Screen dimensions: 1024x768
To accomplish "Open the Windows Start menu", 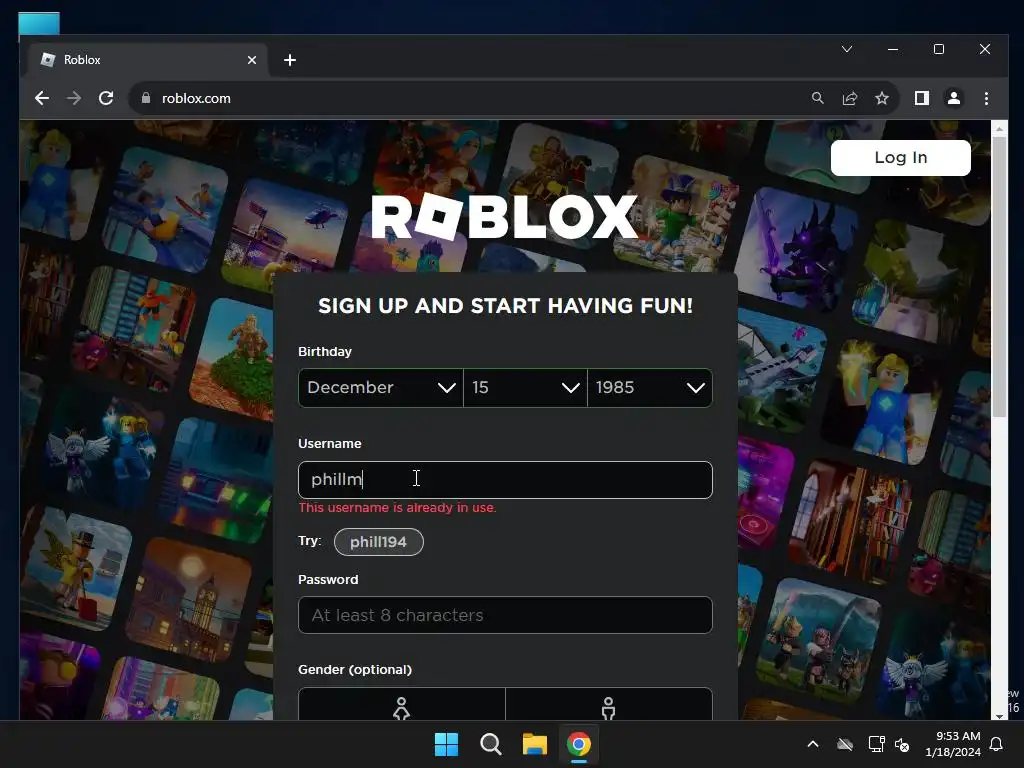I will (447, 744).
